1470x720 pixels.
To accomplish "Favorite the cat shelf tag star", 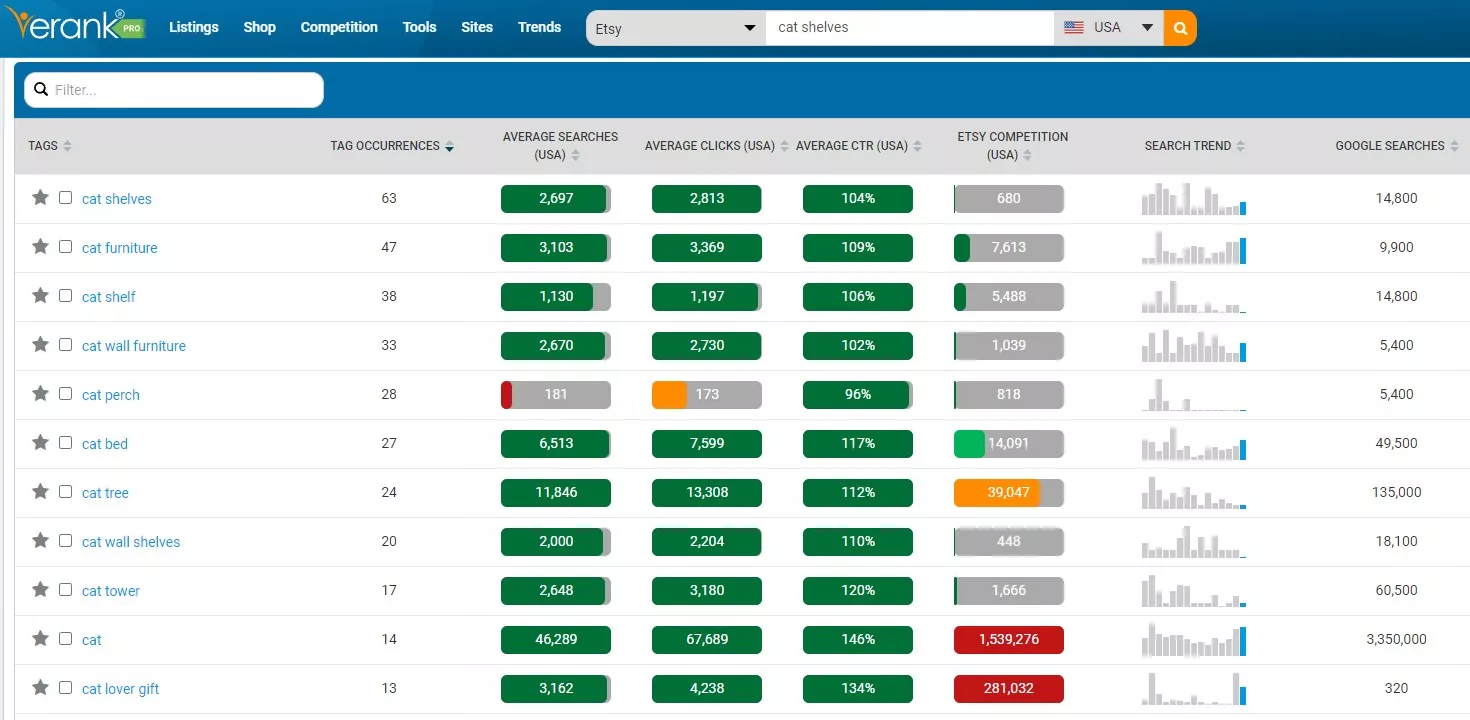I will coord(40,296).
